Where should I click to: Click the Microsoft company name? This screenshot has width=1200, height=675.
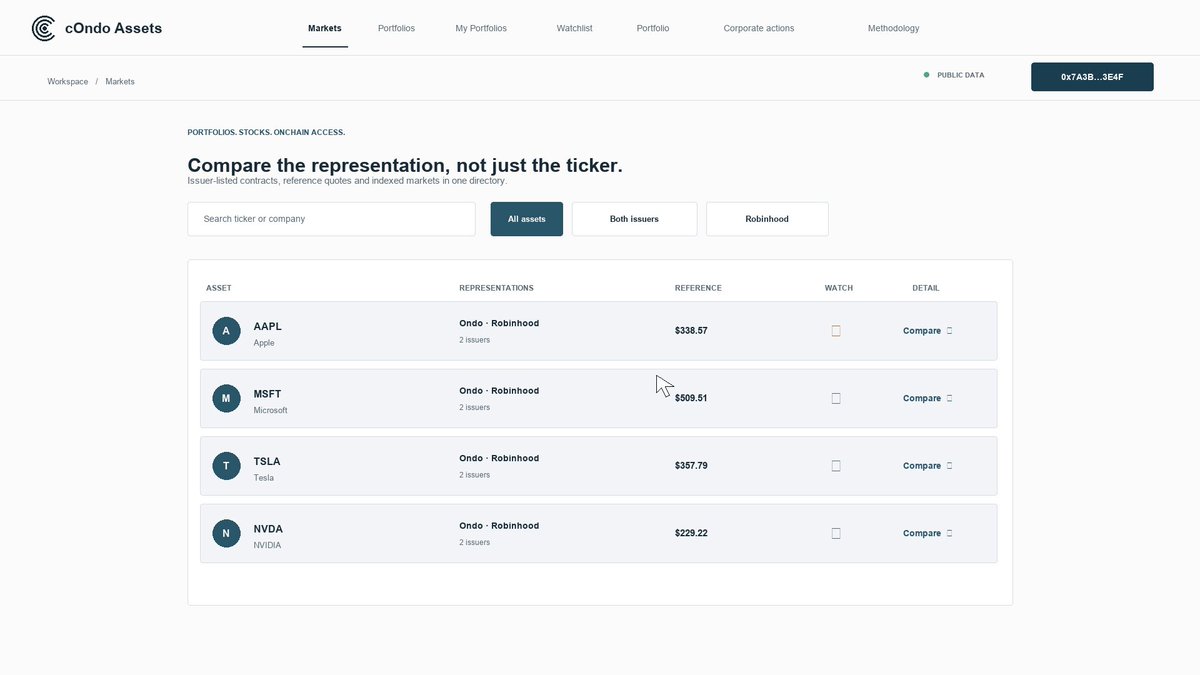[270, 411]
